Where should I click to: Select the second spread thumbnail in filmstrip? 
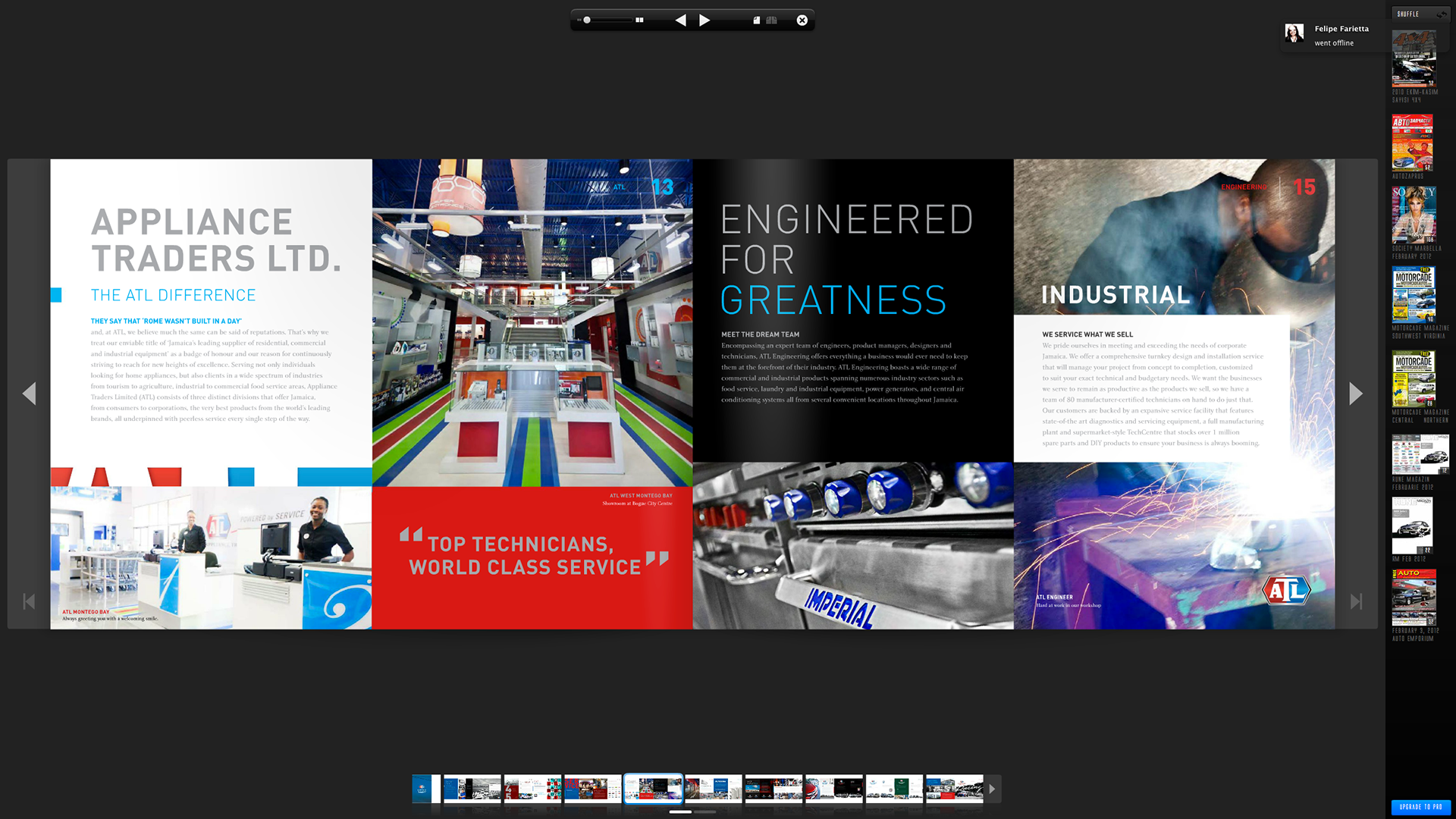[x=472, y=789]
